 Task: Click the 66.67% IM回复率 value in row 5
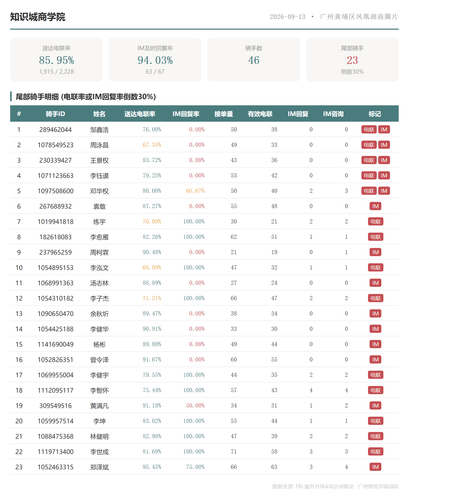(x=195, y=191)
